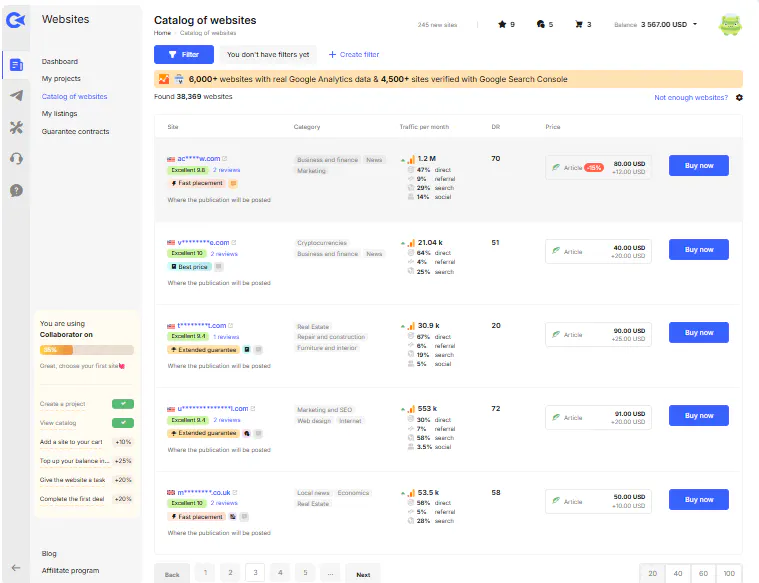
Task: Open external link icon beside v********e.com
Action: click(x=234, y=242)
